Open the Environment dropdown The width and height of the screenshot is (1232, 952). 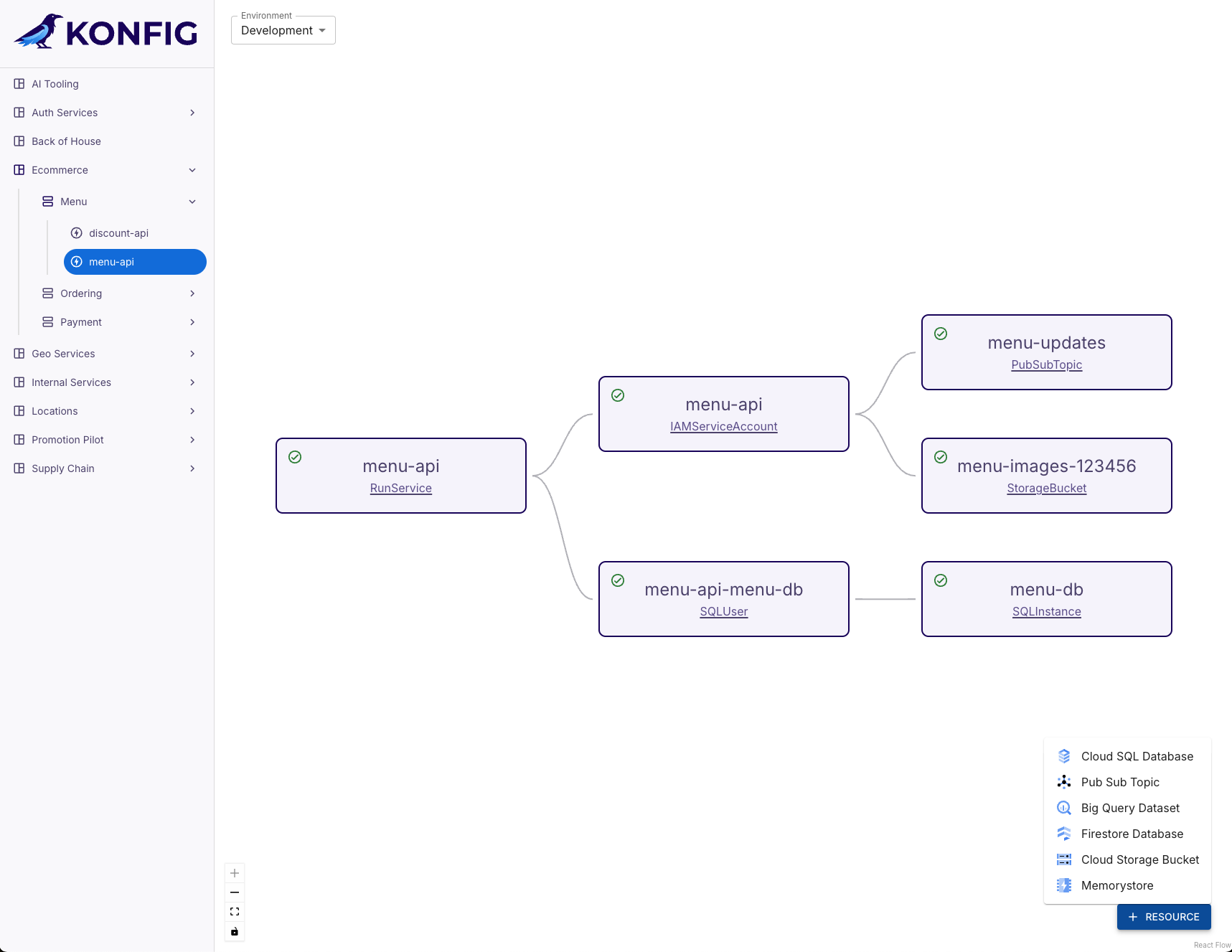pyautogui.click(x=283, y=30)
